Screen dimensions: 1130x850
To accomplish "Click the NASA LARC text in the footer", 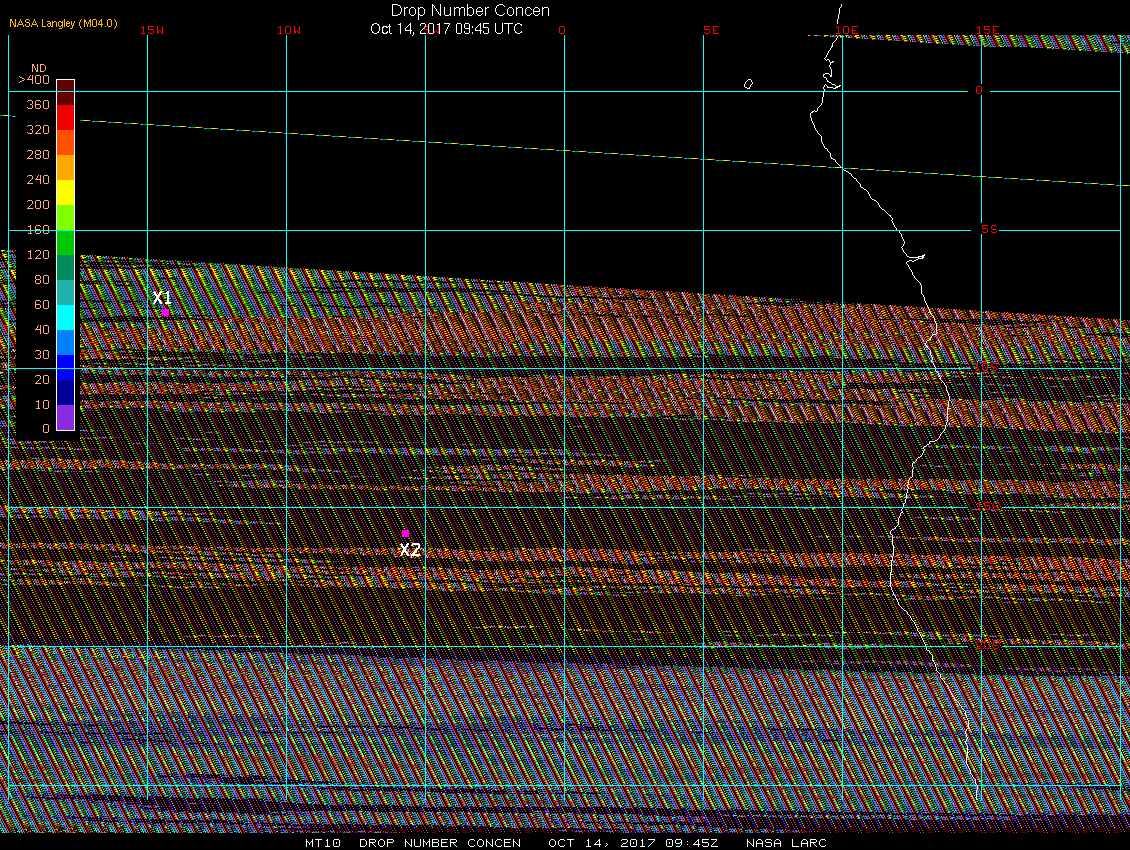I will (x=786, y=843).
